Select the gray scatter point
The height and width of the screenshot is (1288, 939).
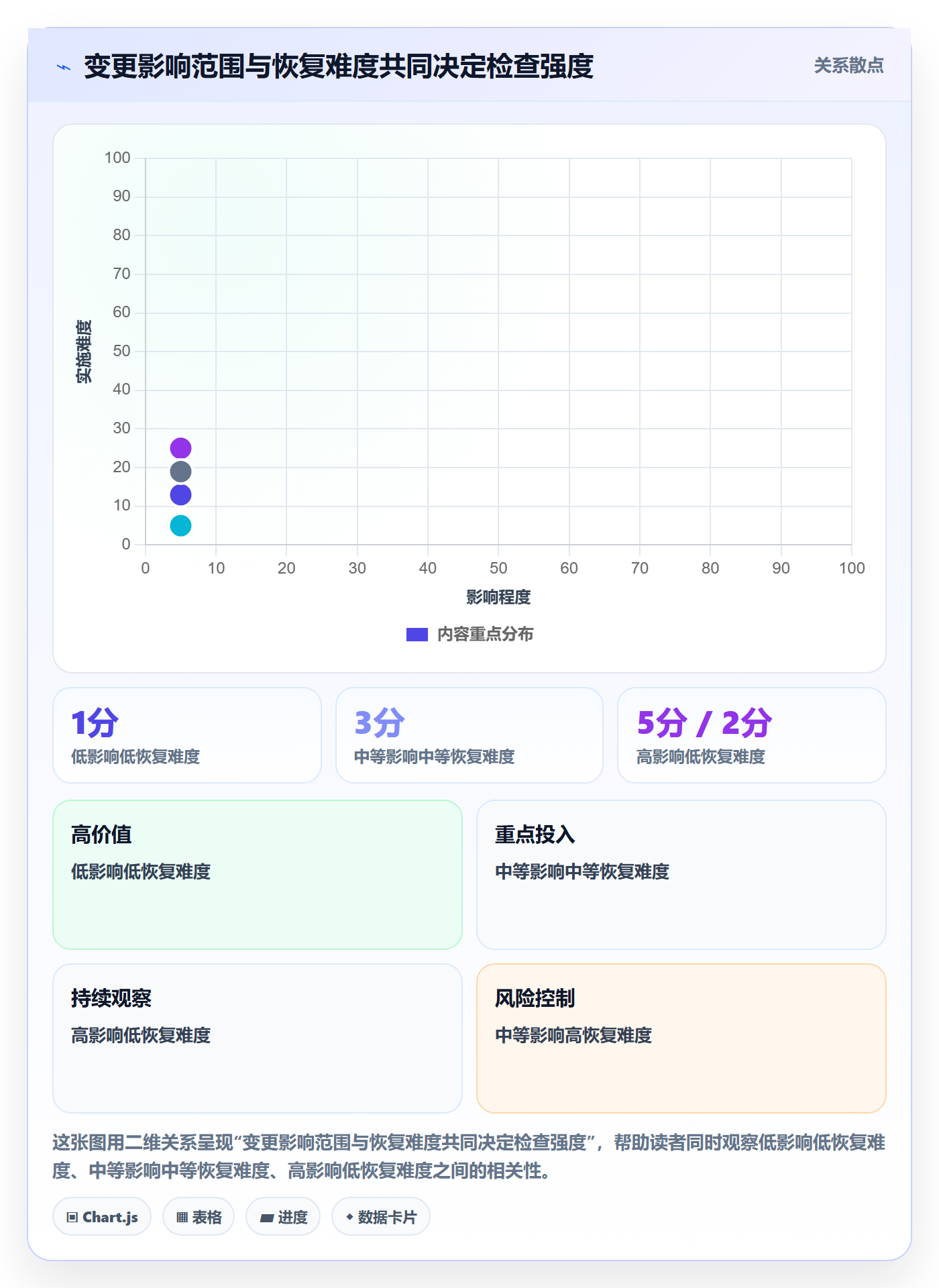180,472
